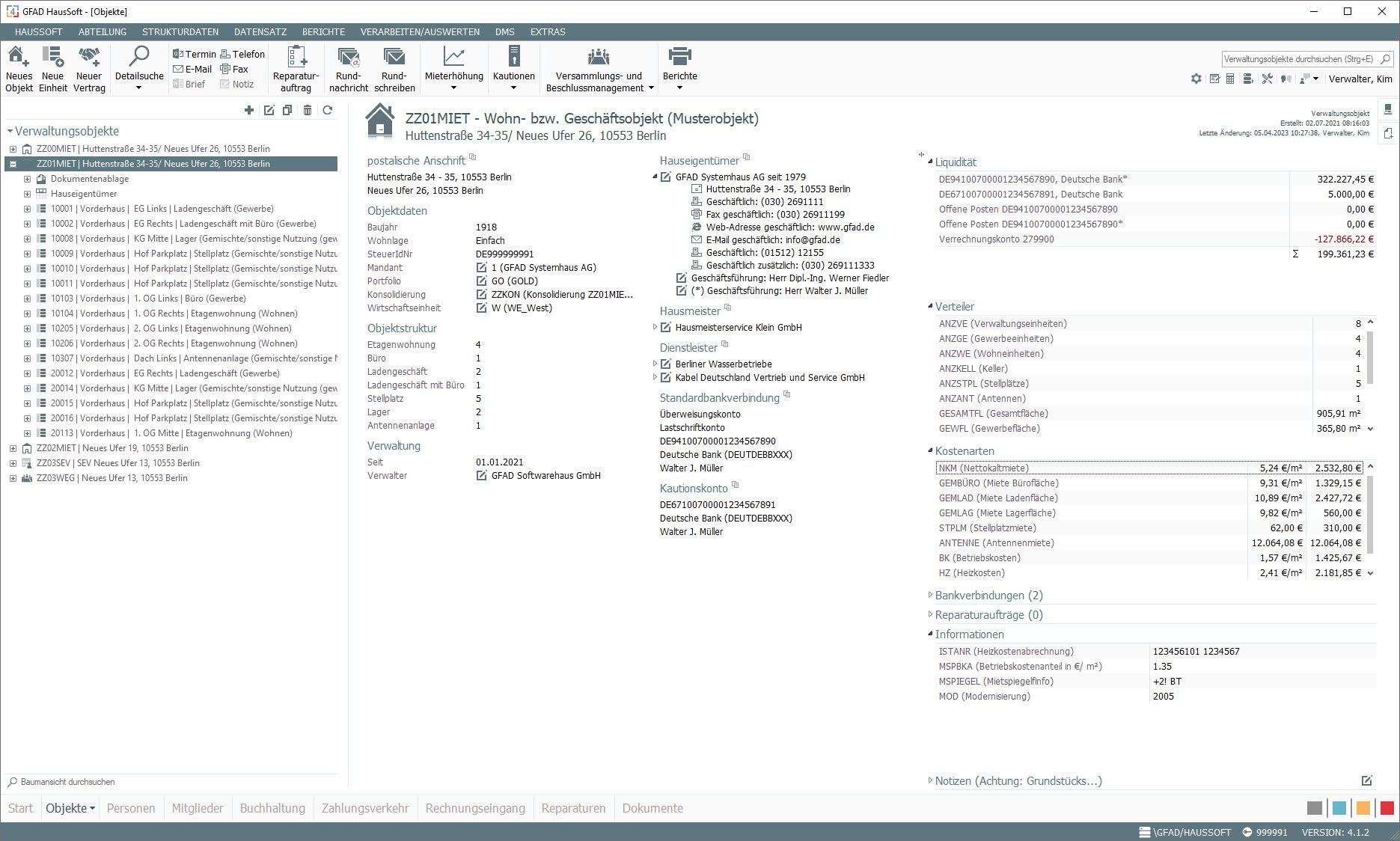Image resolution: width=1400 pixels, height=841 pixels.
Task: Click the Termin toolbar item
Action: pos(195,54)
